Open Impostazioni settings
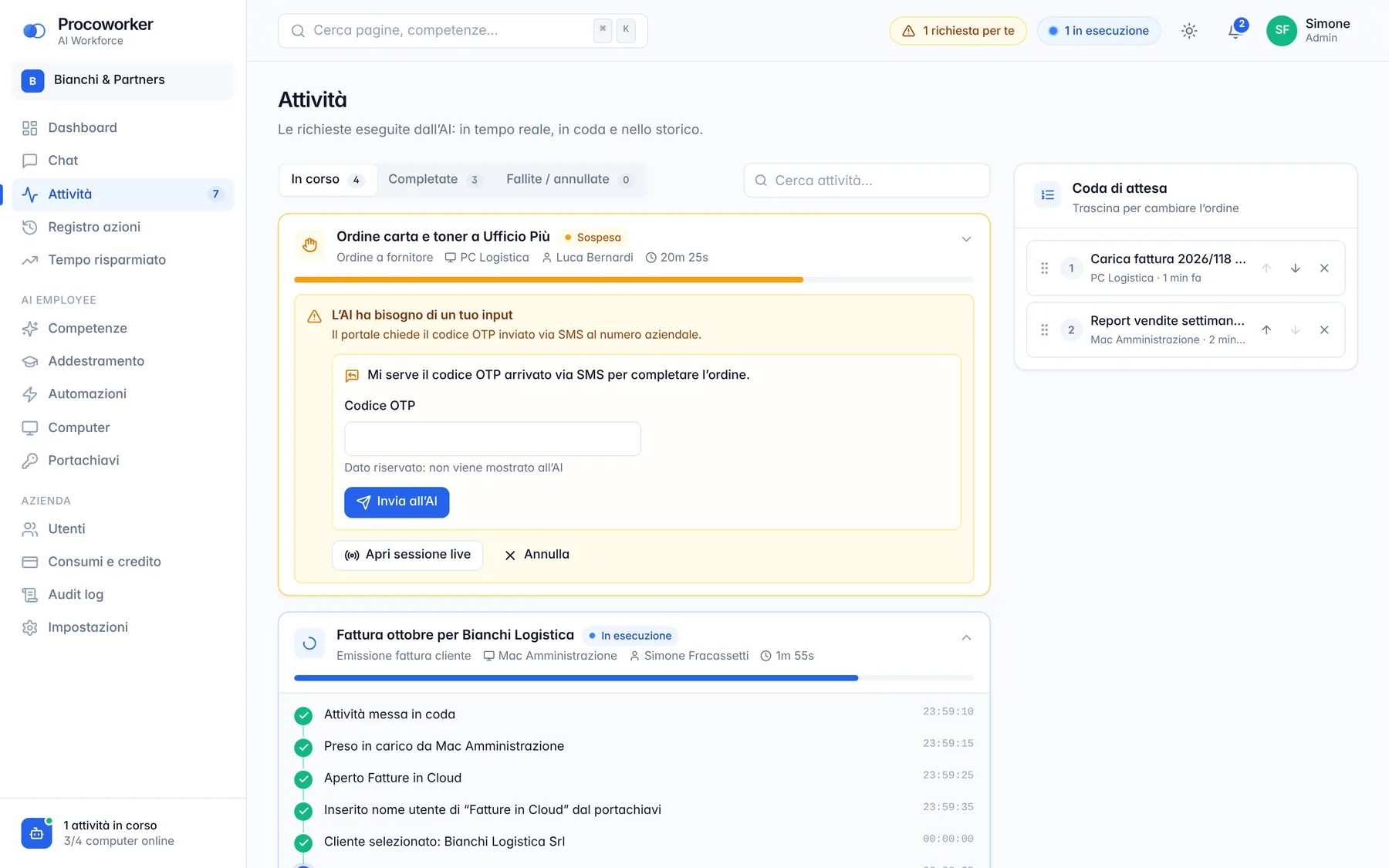This screenshot has width=1389, height=868. tap(123, 627)
